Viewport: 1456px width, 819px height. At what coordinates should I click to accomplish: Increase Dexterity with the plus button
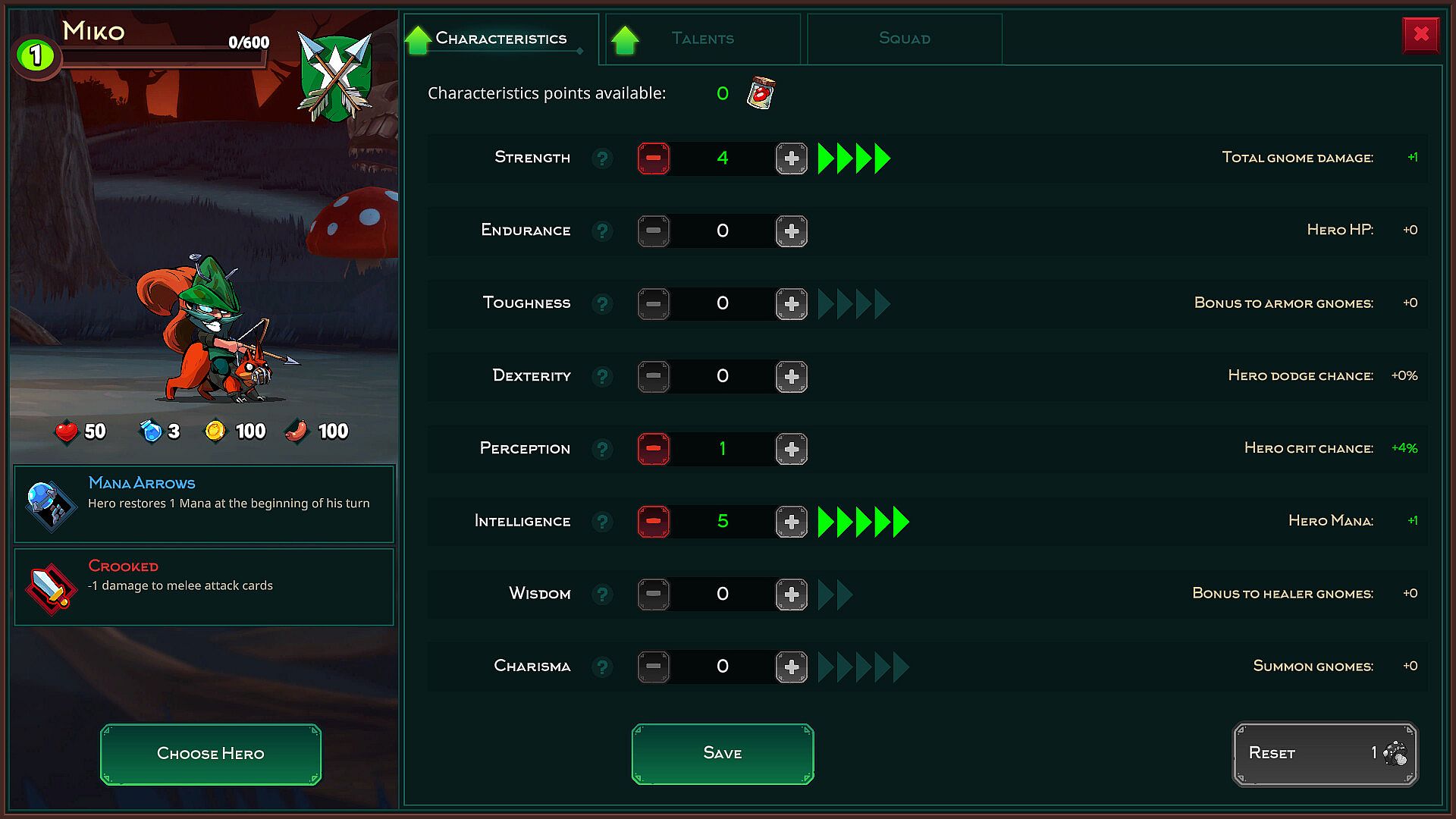(x=792, y=377)
